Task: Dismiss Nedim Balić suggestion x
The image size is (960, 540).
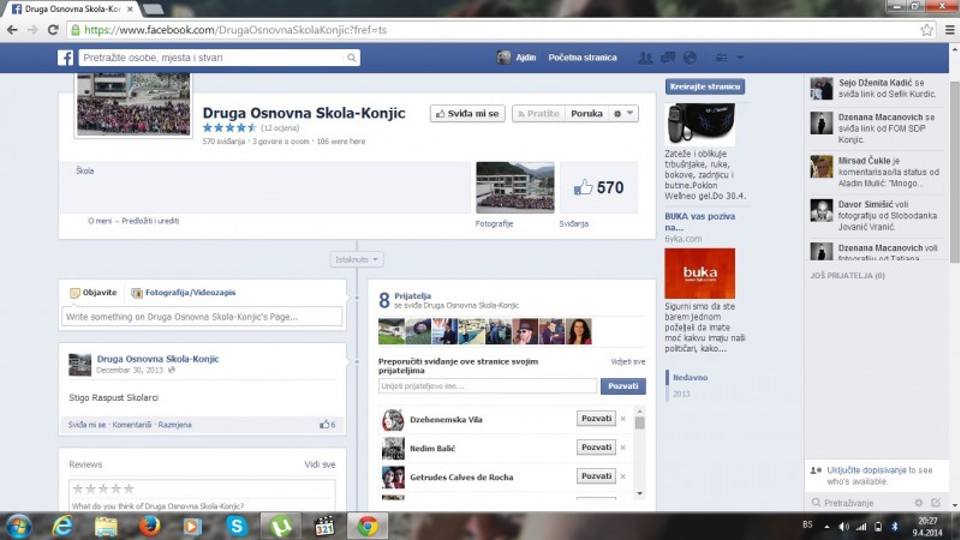Action: pyautogui.click(x=623, y=448)
